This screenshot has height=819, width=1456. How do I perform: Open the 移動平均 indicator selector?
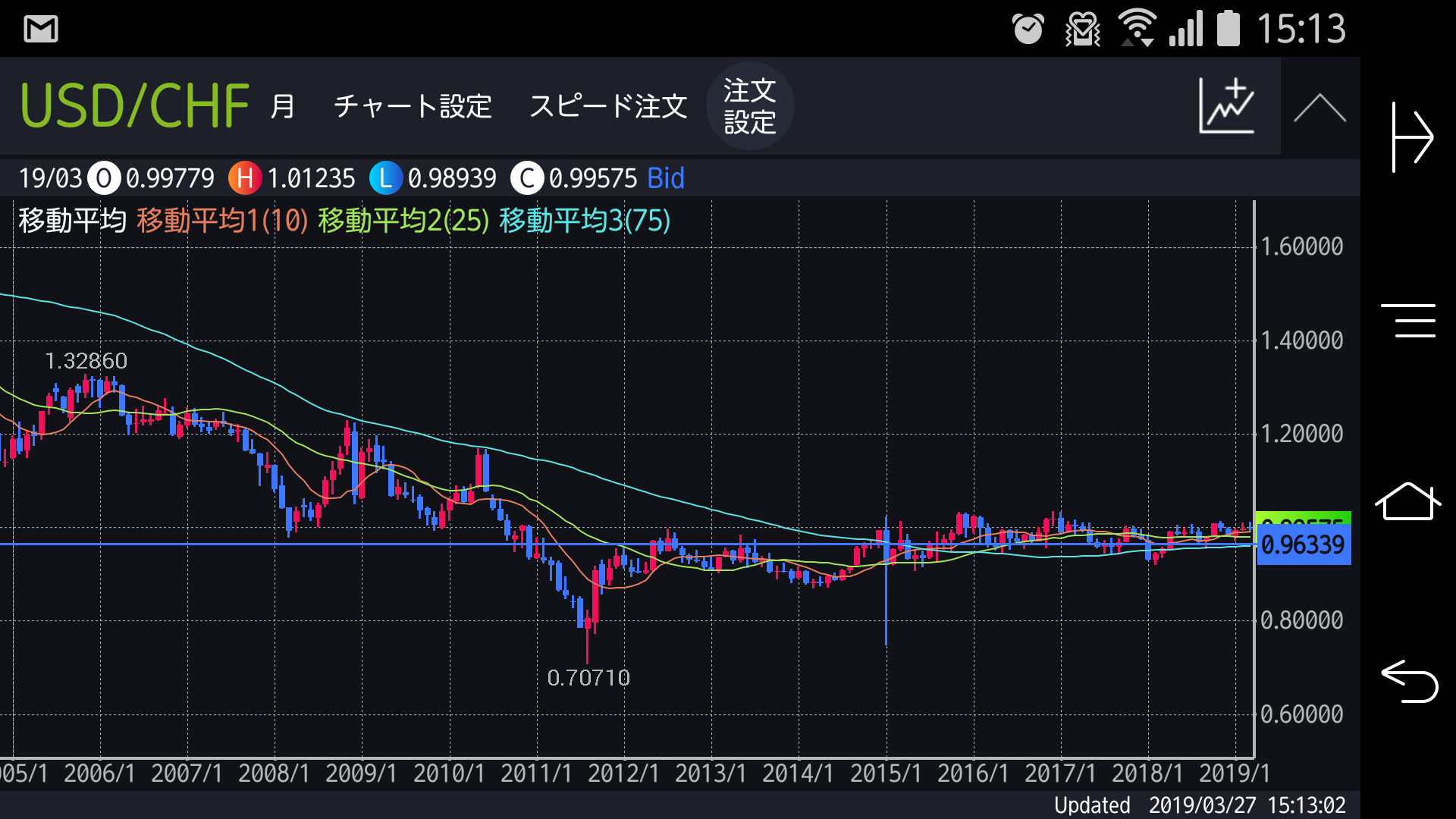click(x=72, y=221)
